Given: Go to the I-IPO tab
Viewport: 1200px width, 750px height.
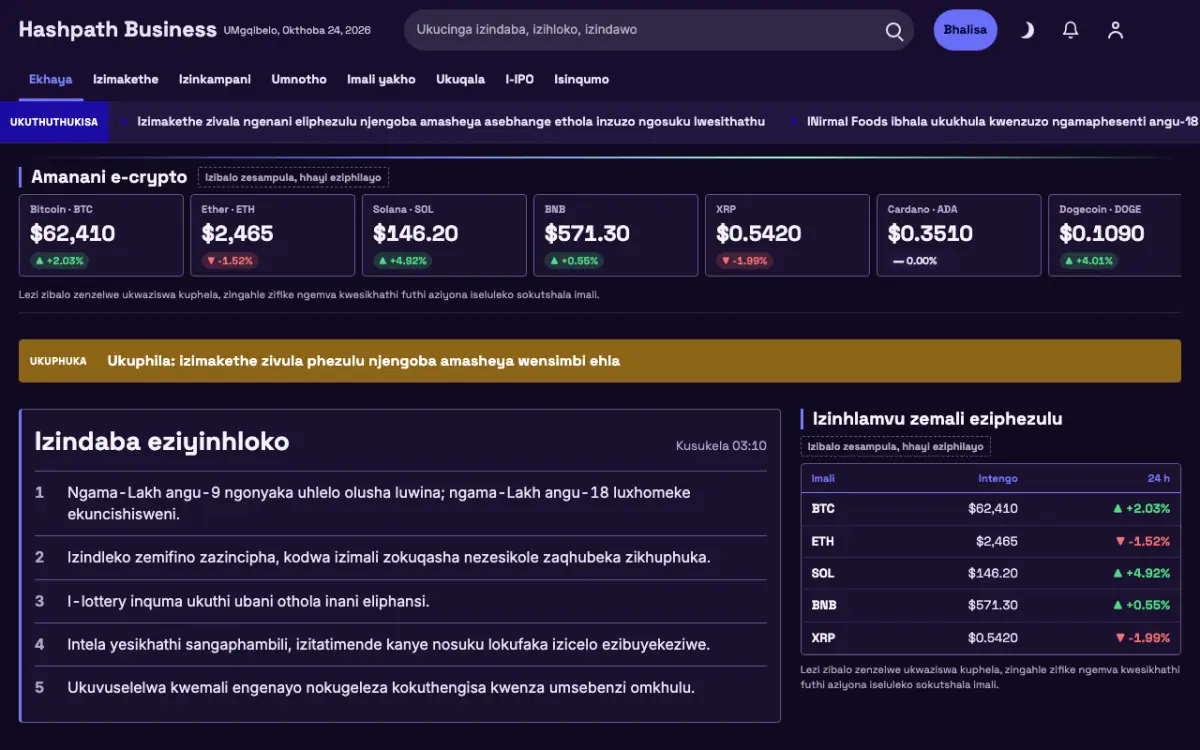Looking at the screenshot, I should click(520, 79).
